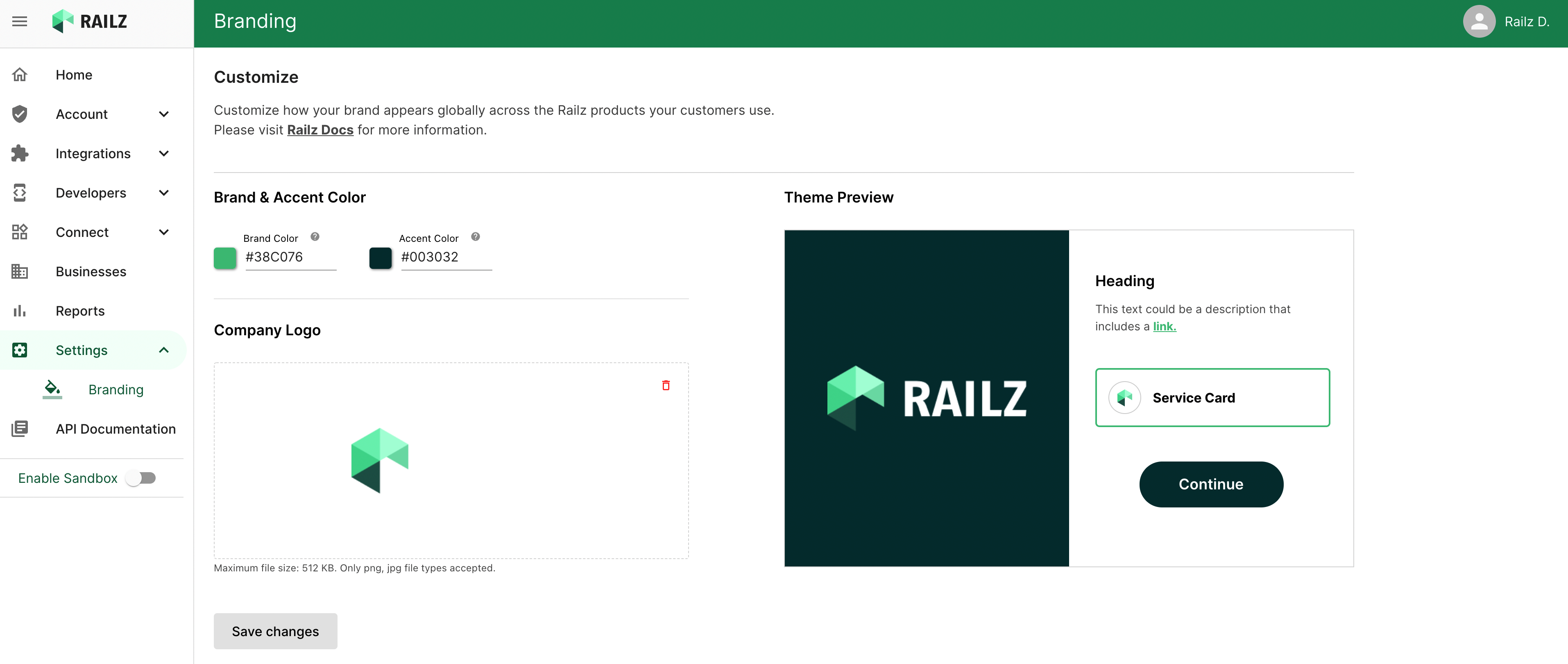Open the Branding settings page
Screen dimensions: 1568x664
pyautogui.click(x=116, y=389)
